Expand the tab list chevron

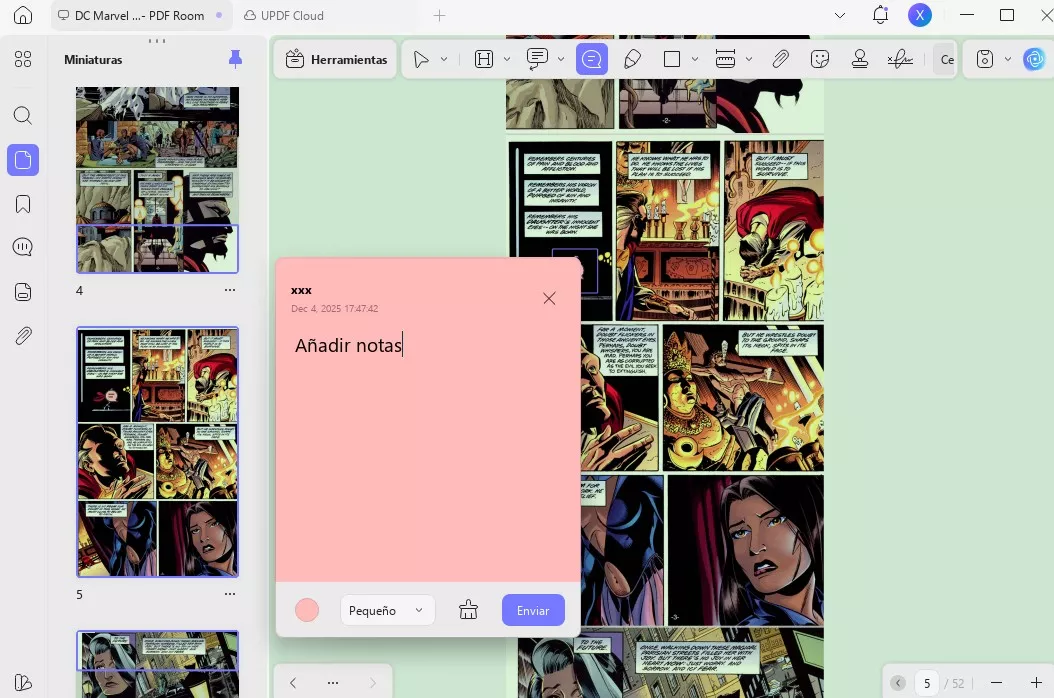pos(840,15)
